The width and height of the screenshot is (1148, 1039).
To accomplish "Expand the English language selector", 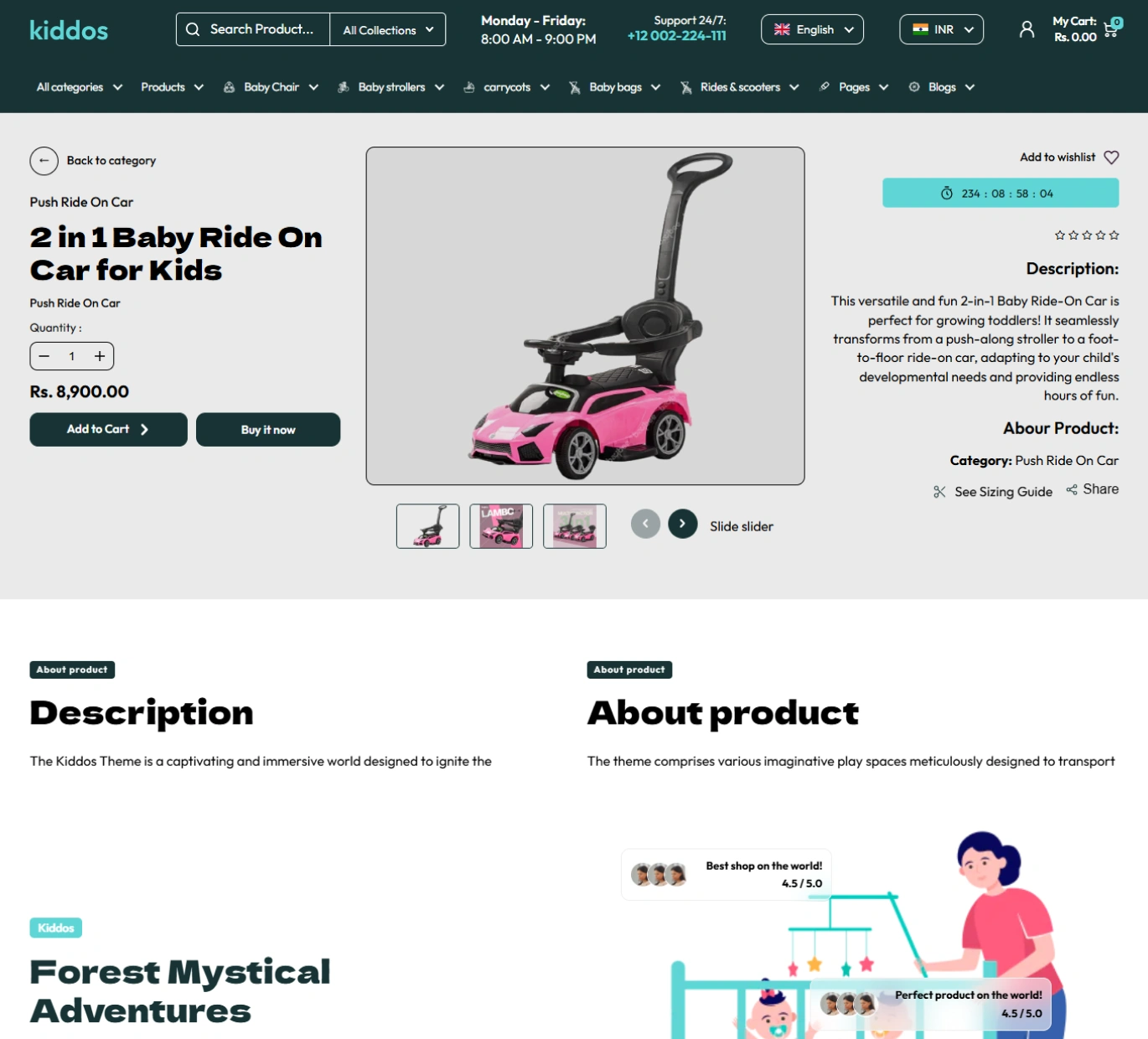I will (812, 29).
